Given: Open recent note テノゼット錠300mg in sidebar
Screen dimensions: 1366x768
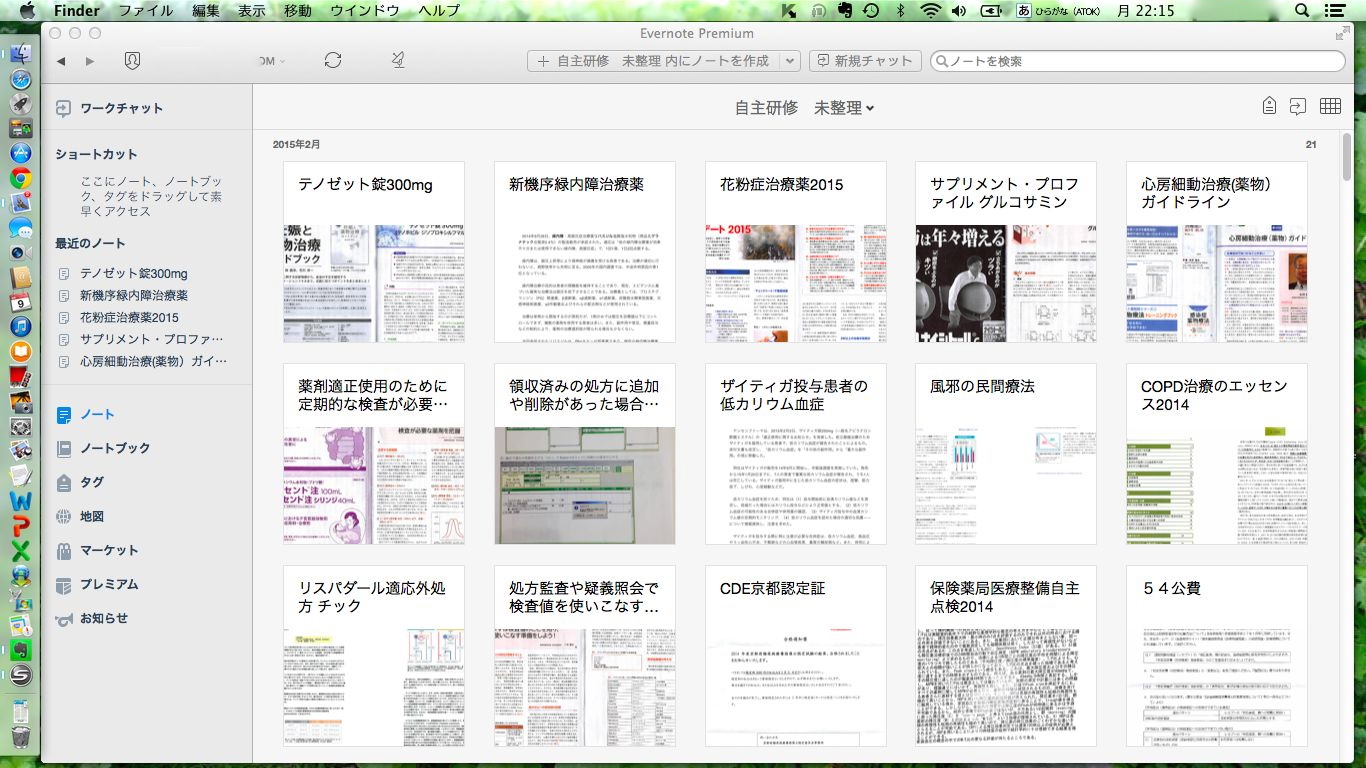Looking at the screenshot, I should [x=134, y=273].
